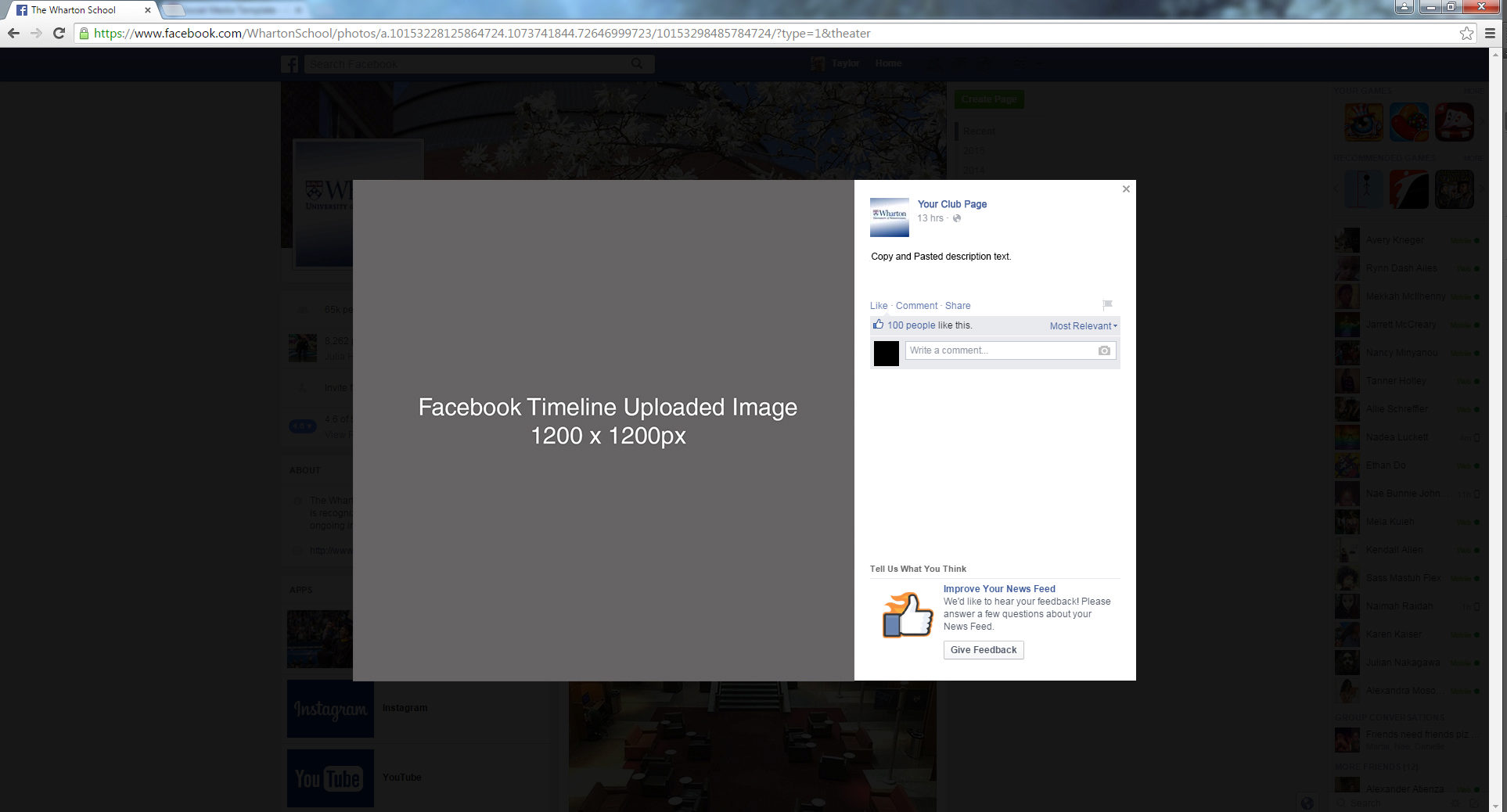Viewport: 1507px width, 812px height.
Task: Reload the page with the refresh icon
Action: 59,33
